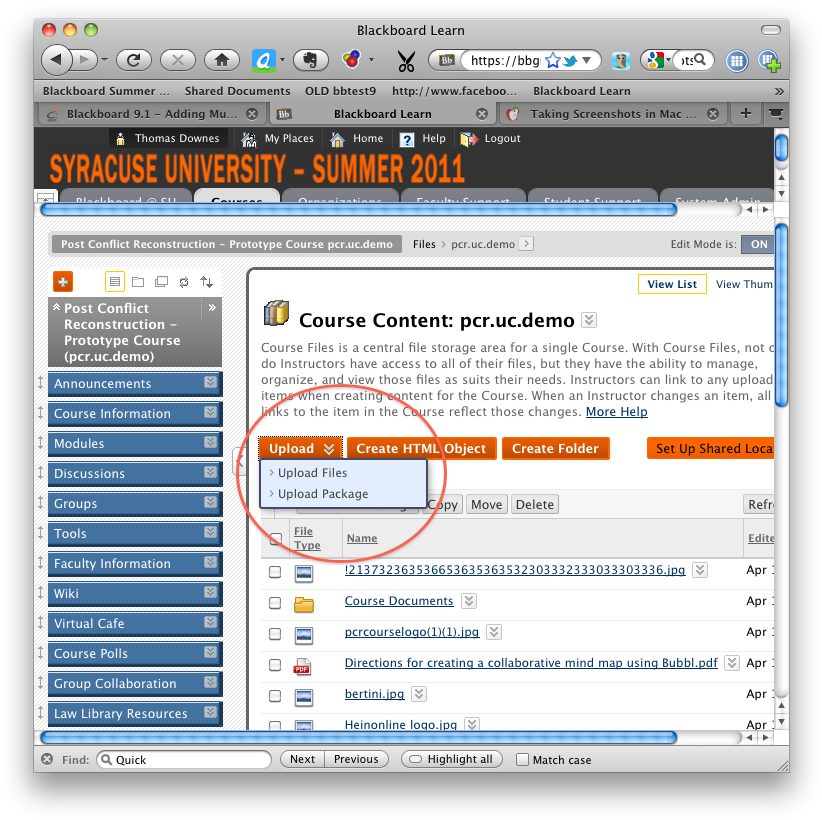Click the reorder menu arrows icon
The width and height of the screenshot is (822, 820).
[x=207, y=282]
